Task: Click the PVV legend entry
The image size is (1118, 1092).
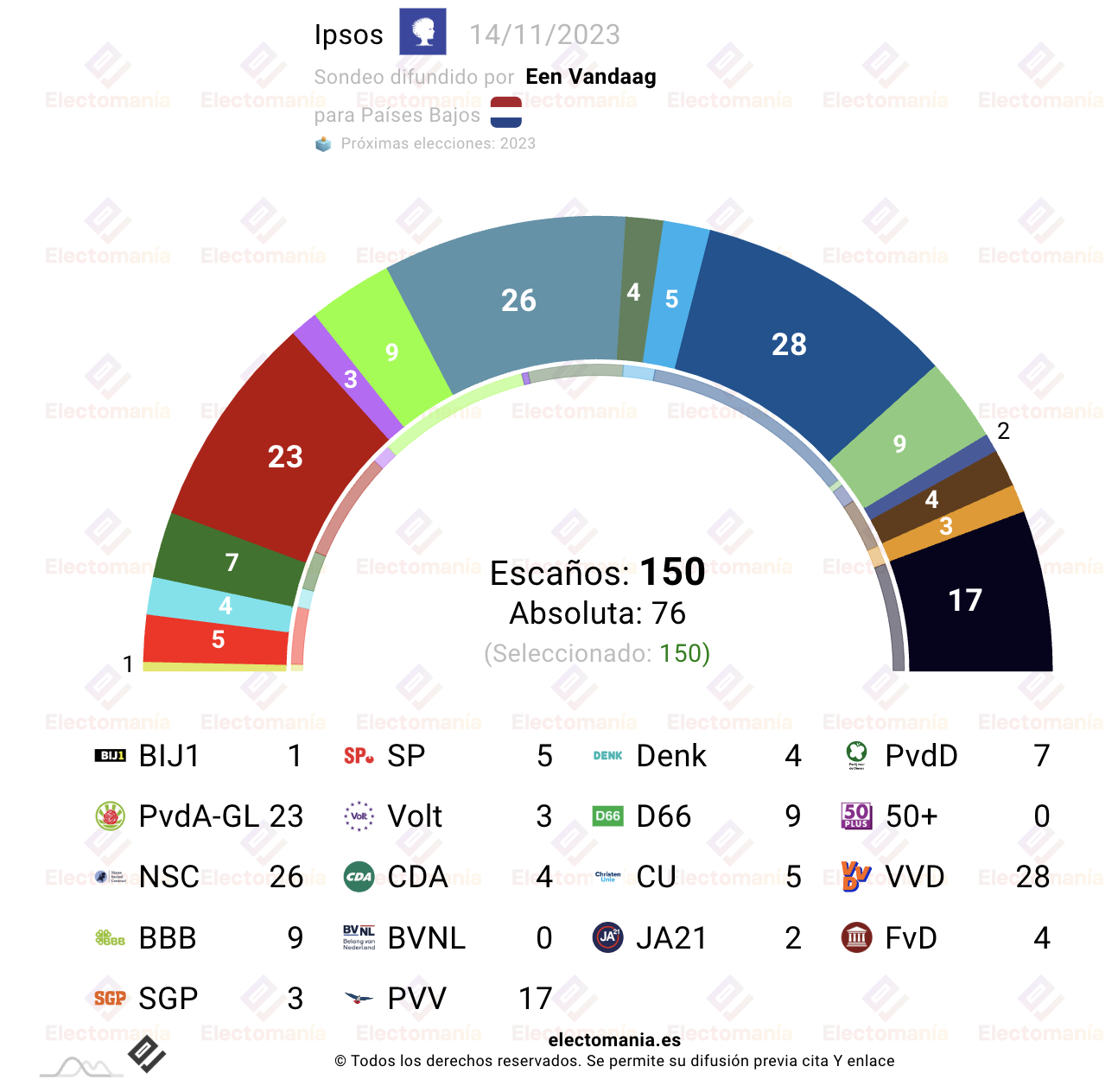Action: [448, 998]
